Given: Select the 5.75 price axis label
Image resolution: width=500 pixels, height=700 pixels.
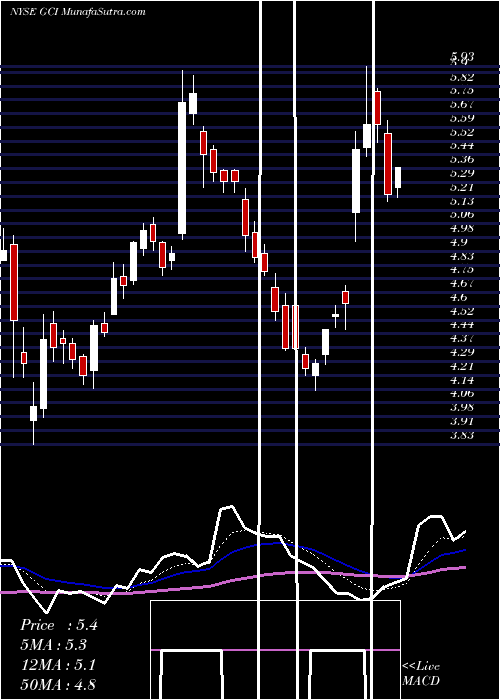Looking at the screenshot, I should coord(462,91).
